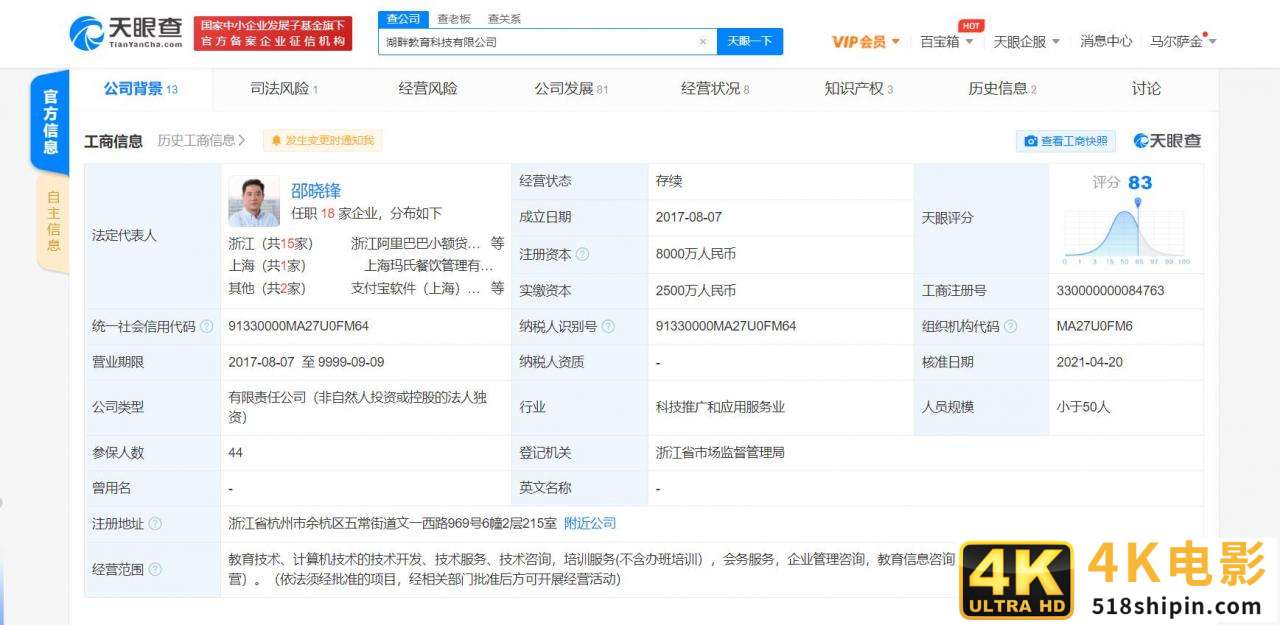
Task: Click the 天眼一下 search button
Action: coord(750,42)
